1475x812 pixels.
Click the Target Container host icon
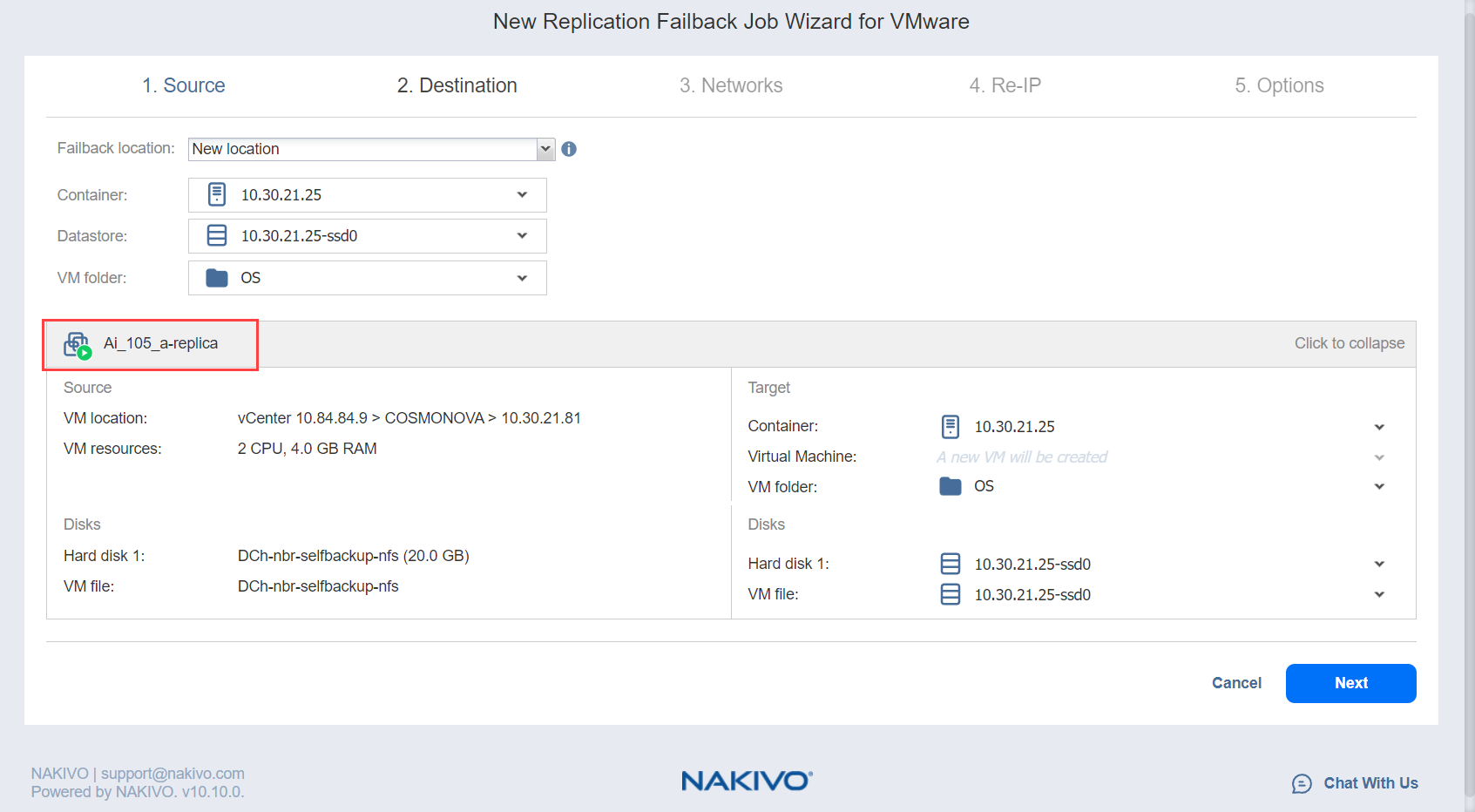tap(950, 426)
